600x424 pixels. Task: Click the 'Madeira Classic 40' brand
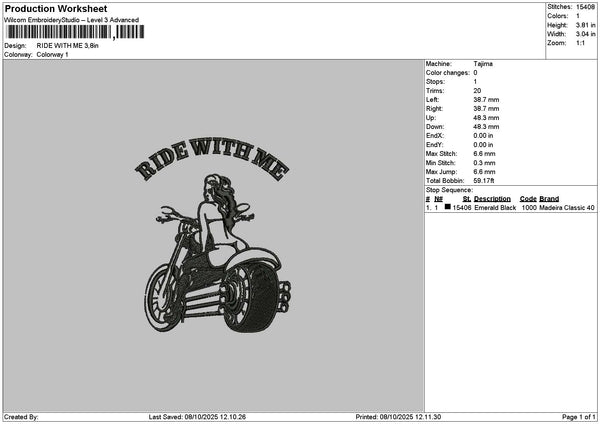point(567,208)
